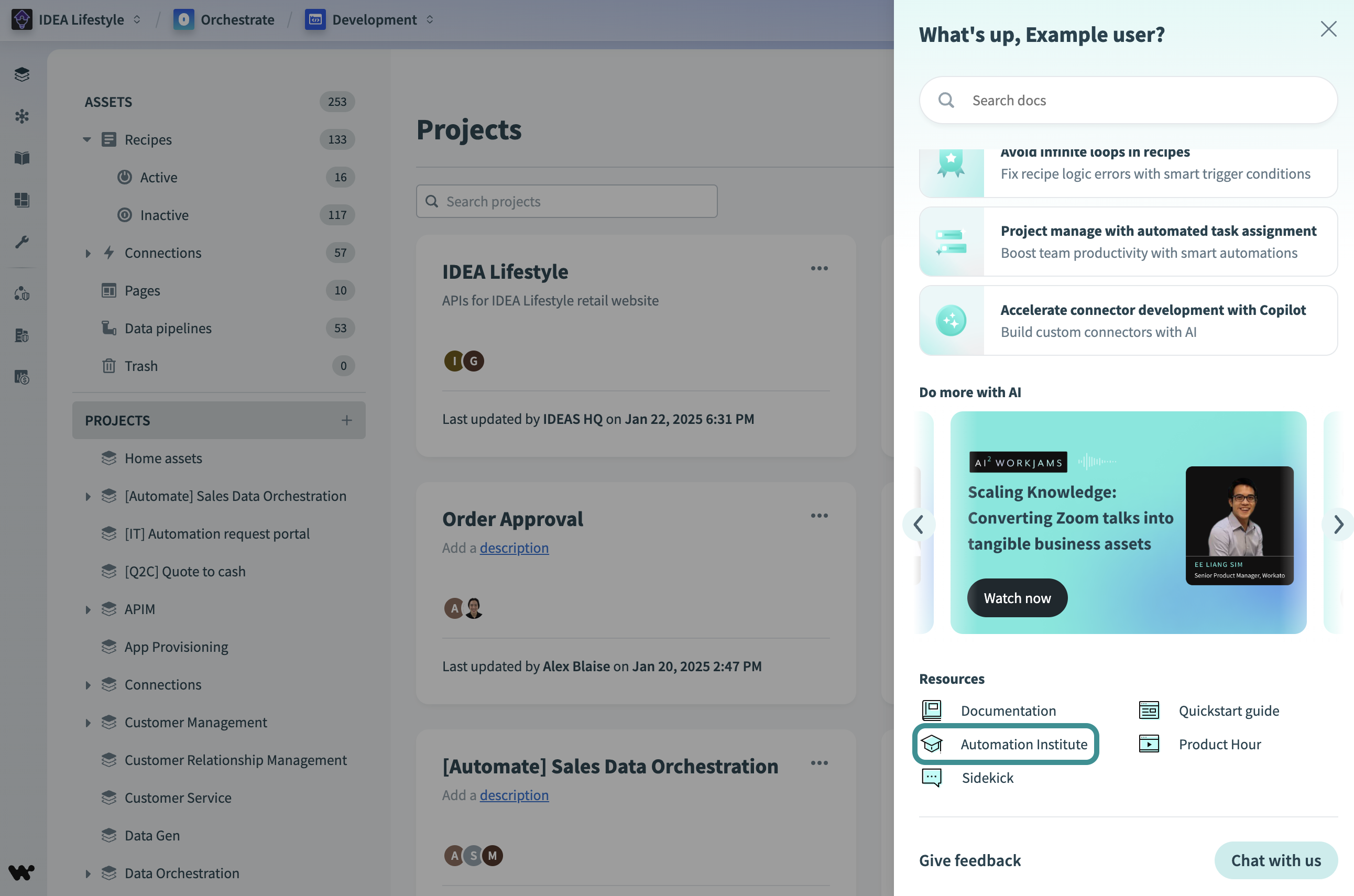This screenshot has width=1354, height=896.
Task: Open Trash in the assets list
Action: click(141, 366)
